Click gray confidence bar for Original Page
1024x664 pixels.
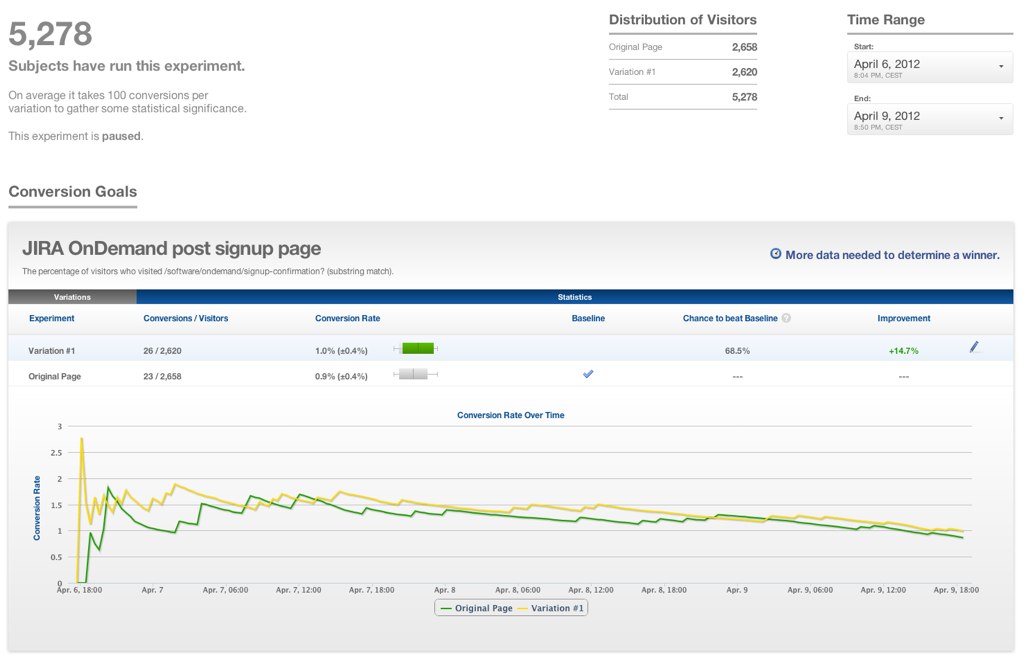(x=413, y=374)
